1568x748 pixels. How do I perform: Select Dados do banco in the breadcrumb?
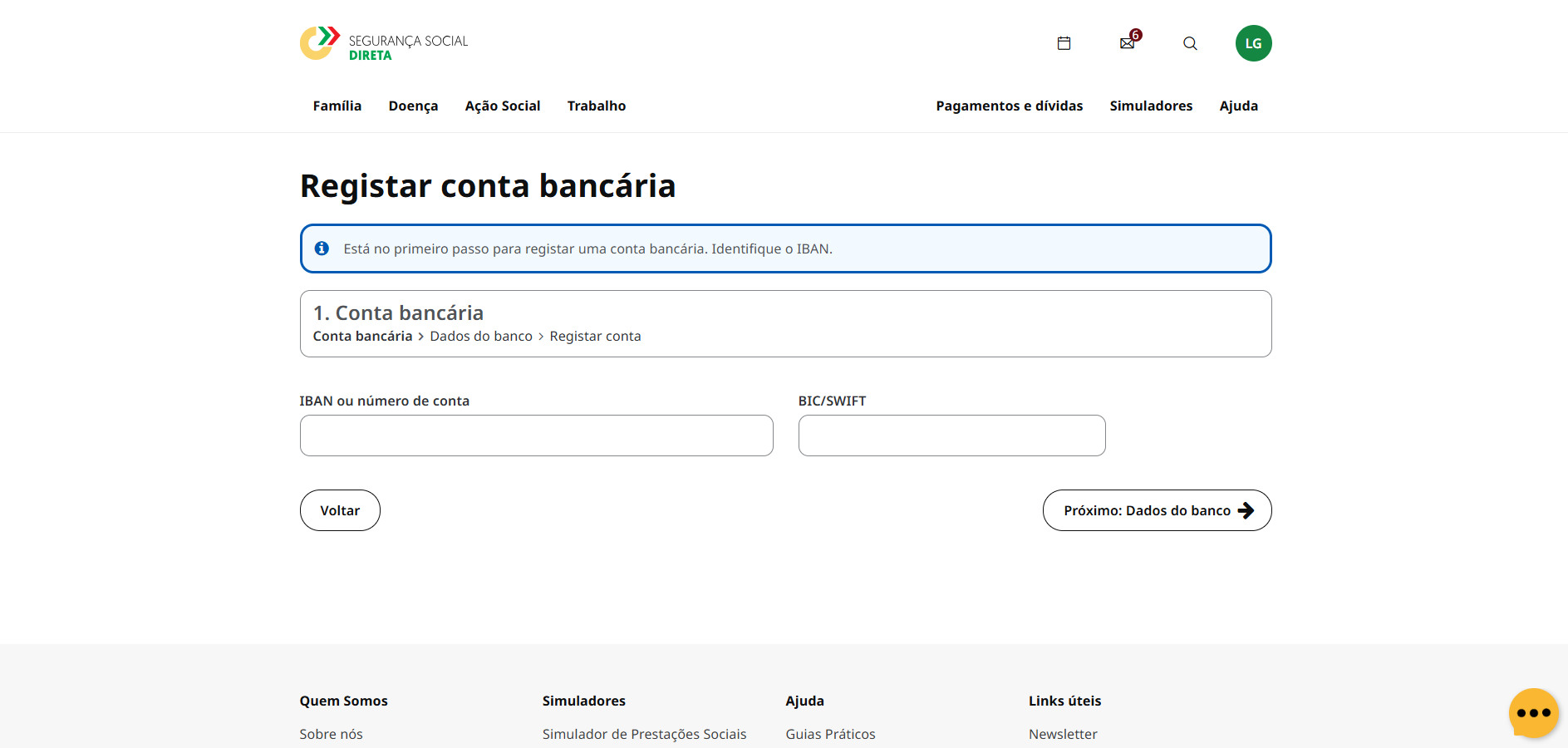click(481, 336)
